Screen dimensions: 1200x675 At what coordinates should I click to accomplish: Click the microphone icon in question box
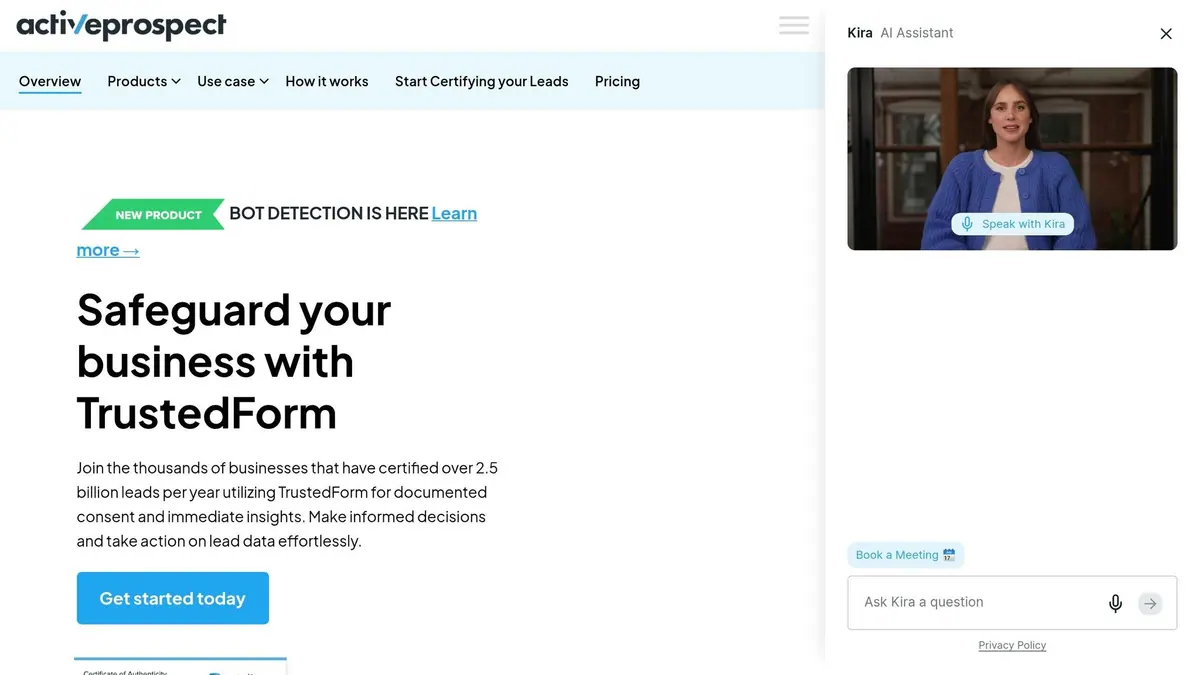click(1115, 603)
